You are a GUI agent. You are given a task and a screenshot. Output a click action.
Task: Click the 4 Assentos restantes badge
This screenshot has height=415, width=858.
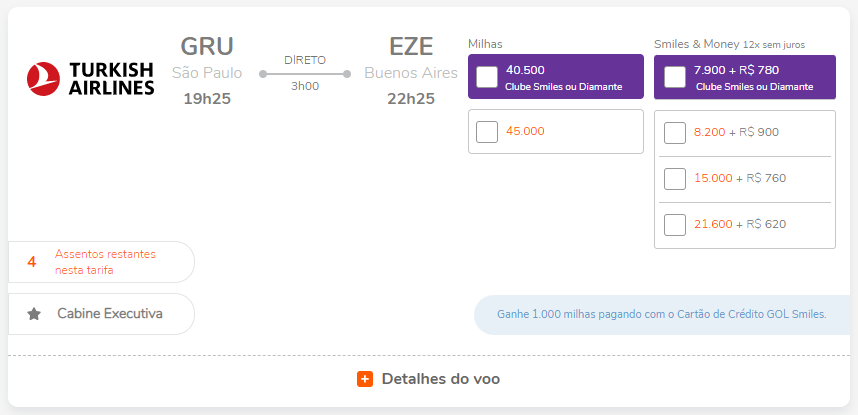(100, 262)
